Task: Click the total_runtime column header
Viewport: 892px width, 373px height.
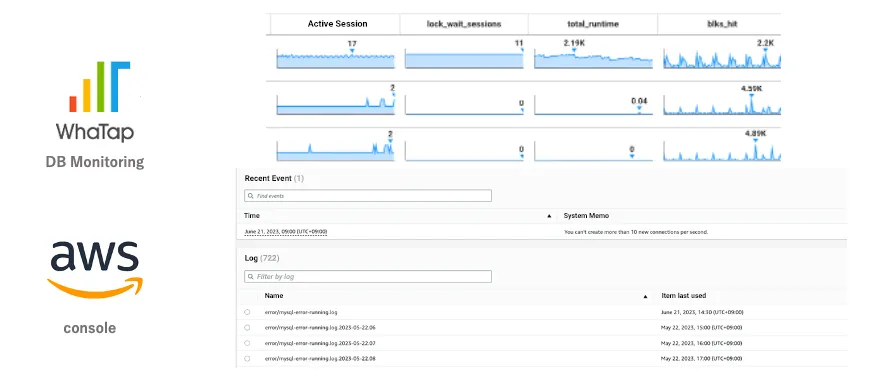Action: tap(592, 24)
